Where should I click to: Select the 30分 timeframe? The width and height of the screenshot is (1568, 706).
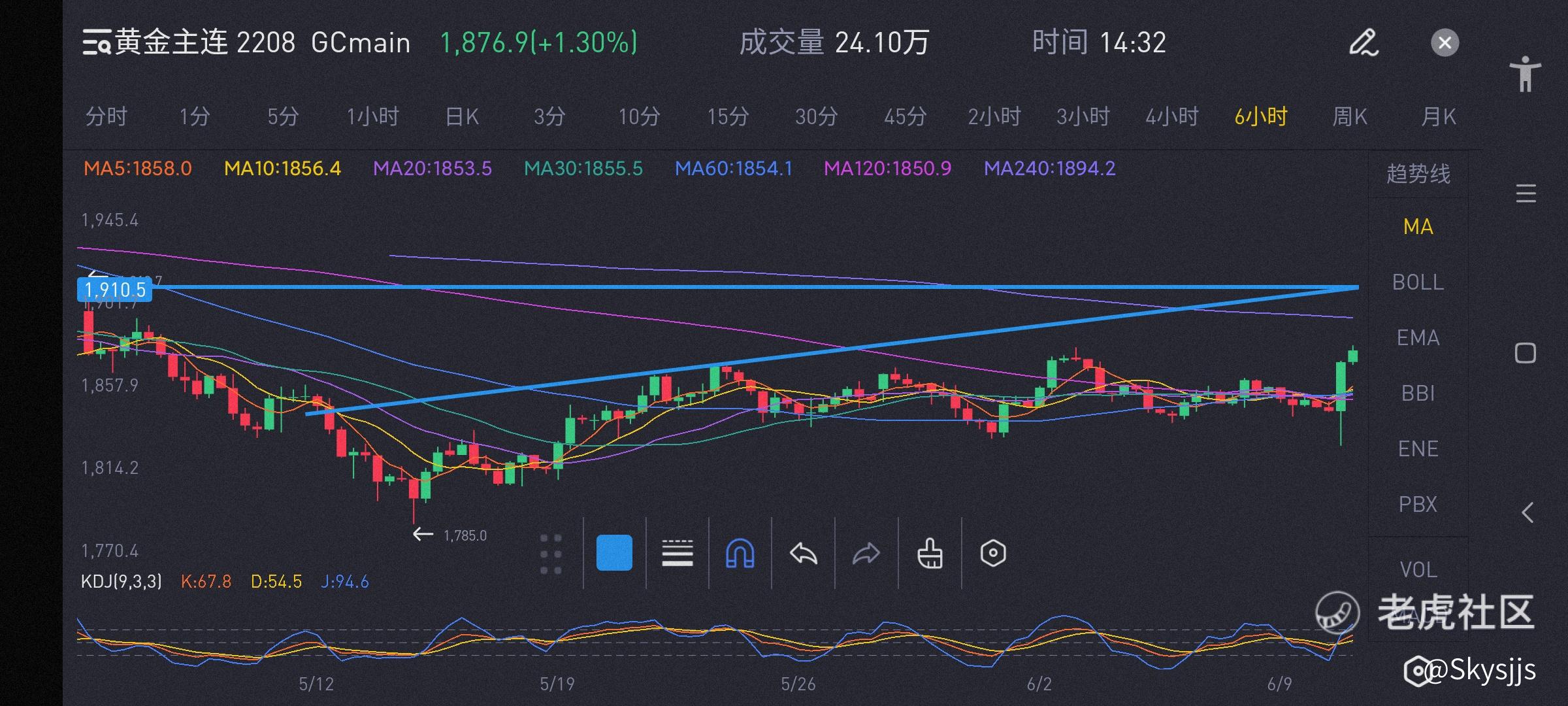[817, 117]
